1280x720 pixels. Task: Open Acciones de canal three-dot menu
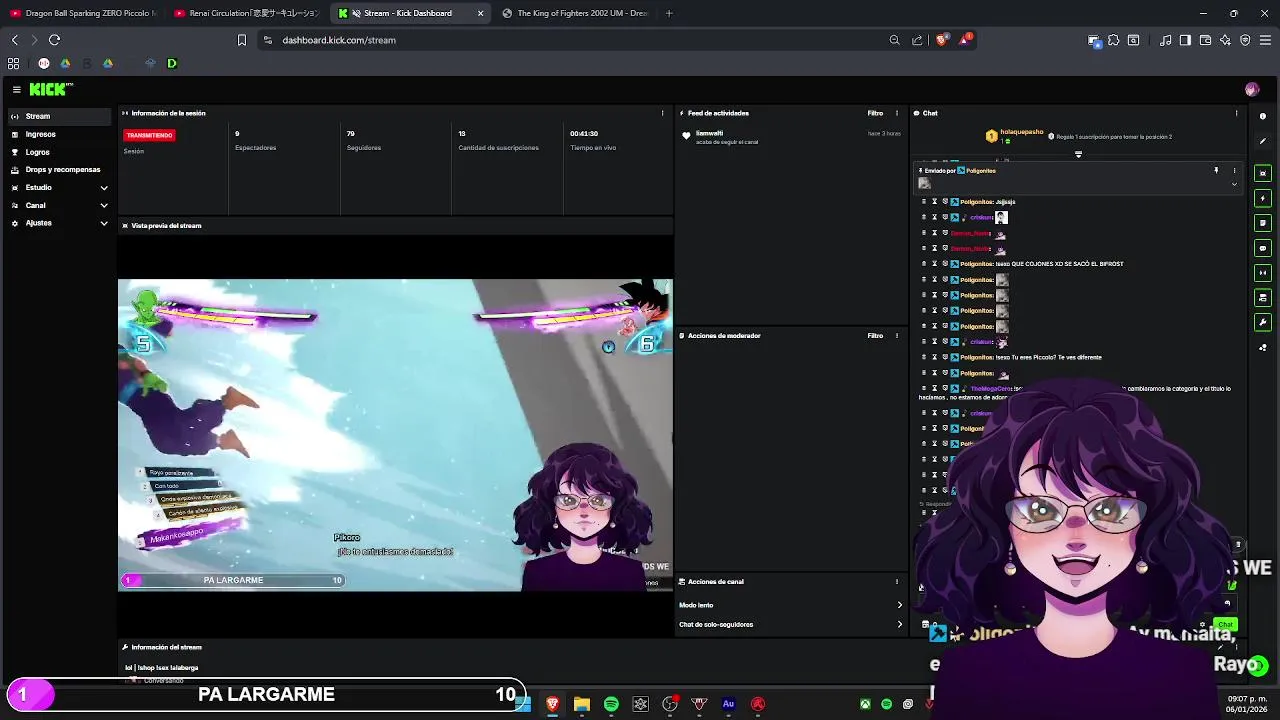coord(897,581)
